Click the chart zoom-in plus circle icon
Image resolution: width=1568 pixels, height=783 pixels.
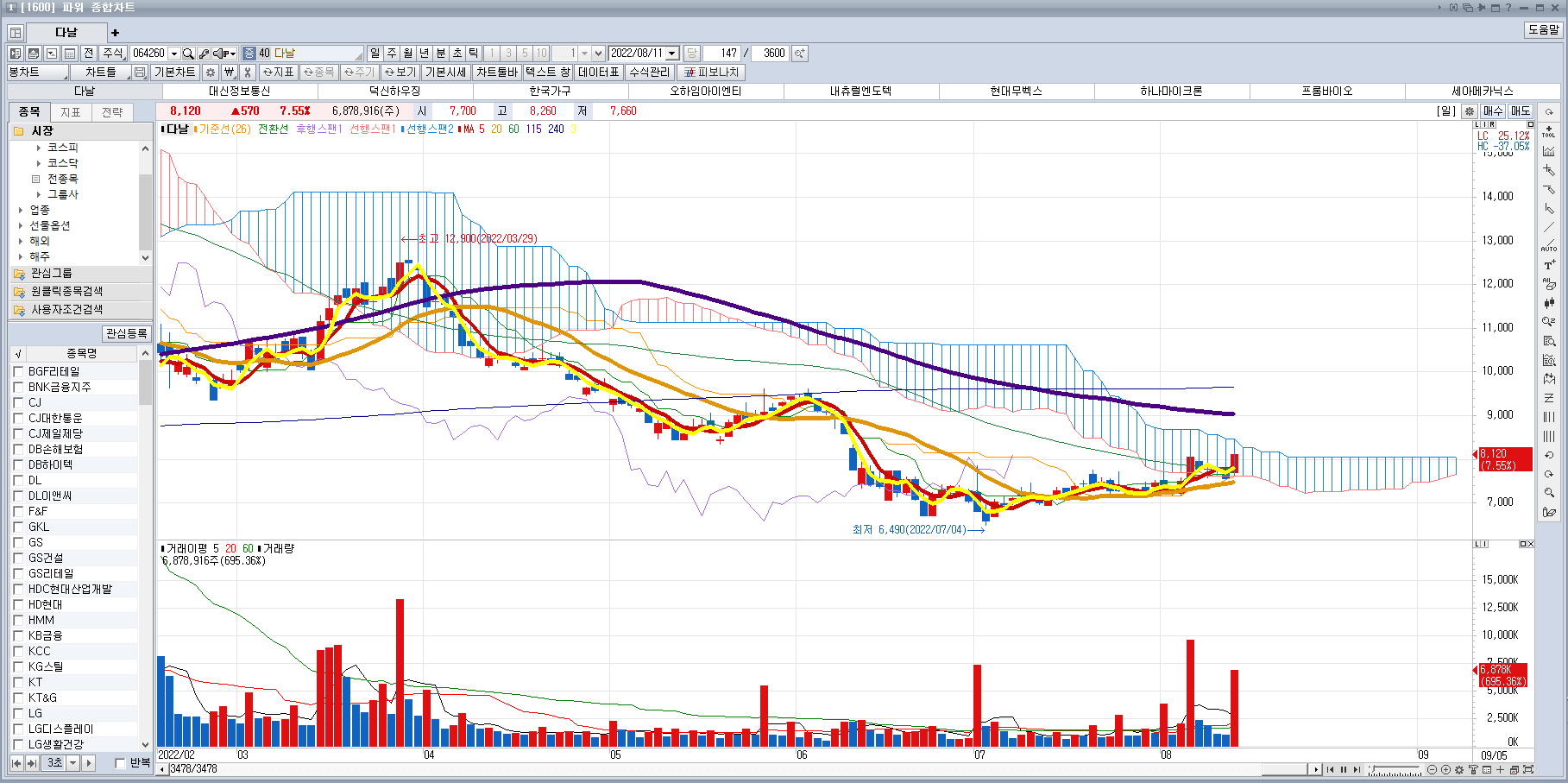click(x=1445, y=769)
